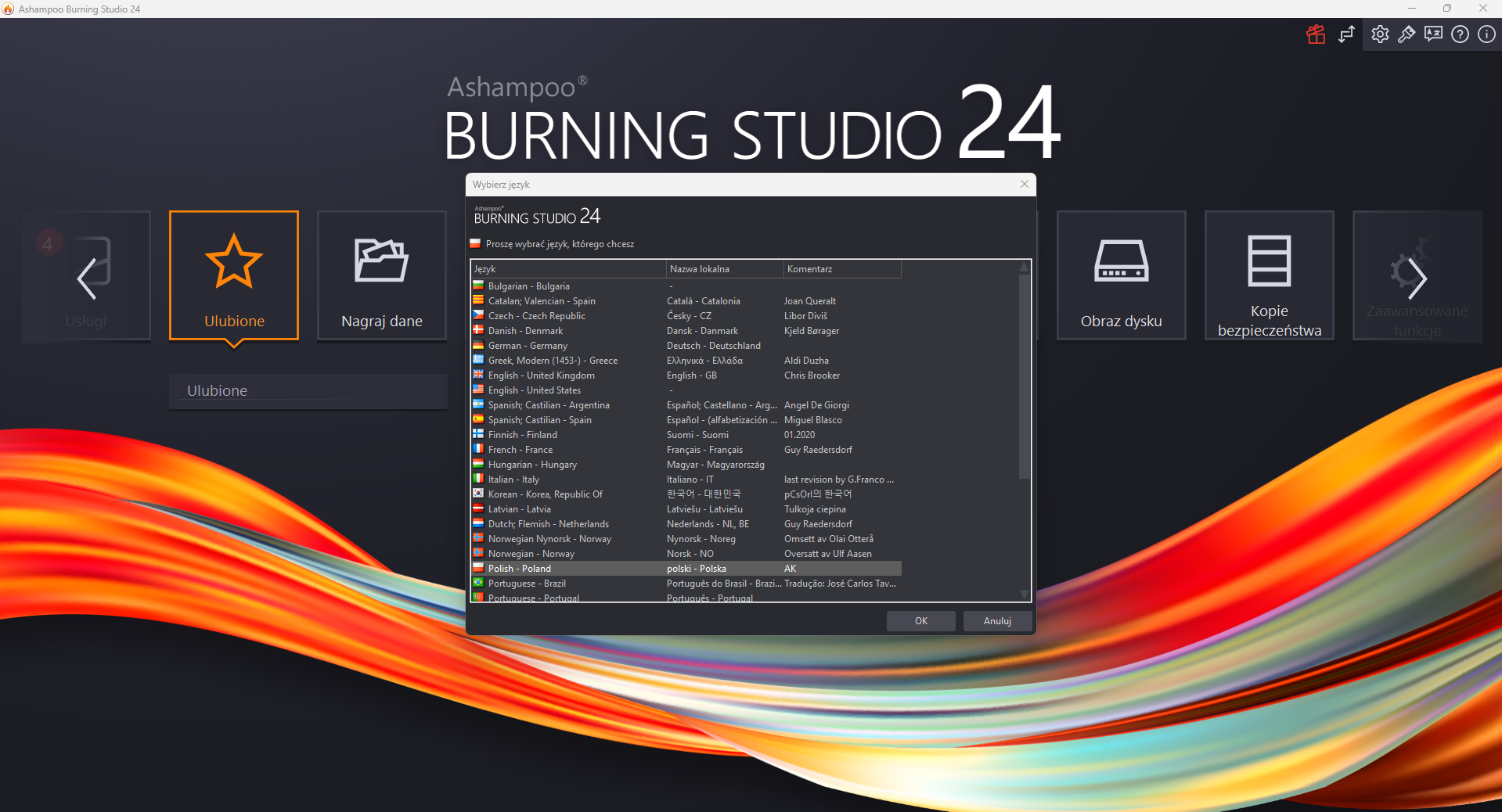Select Danish - Denmark language
Viewport: 1502px width, 812px height.
point(686,331)
